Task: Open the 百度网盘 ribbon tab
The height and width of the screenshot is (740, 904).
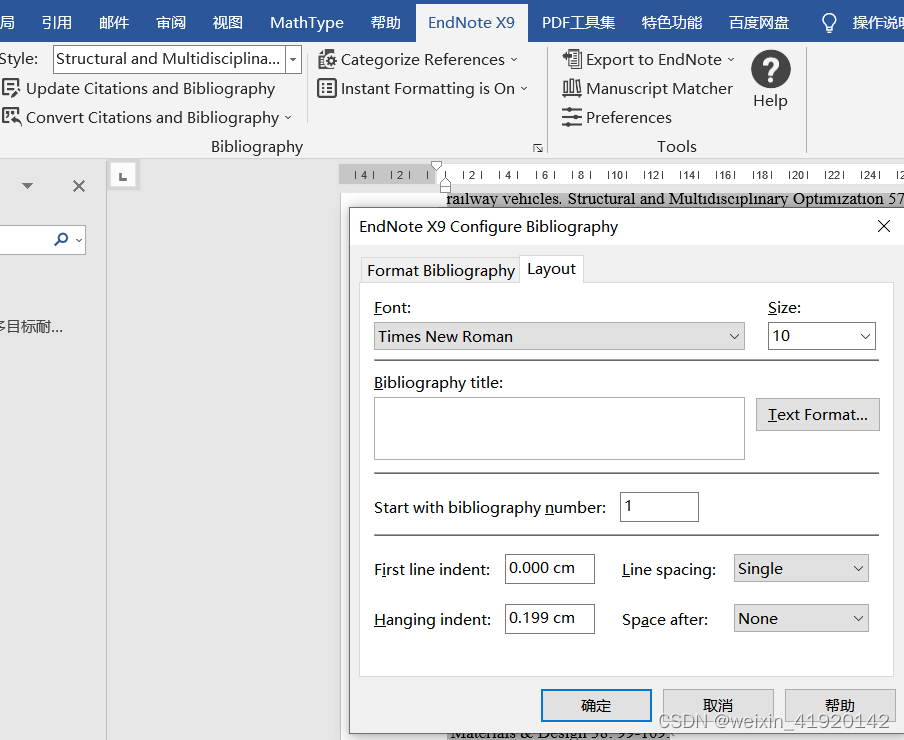Action: (x=759, y=22)
